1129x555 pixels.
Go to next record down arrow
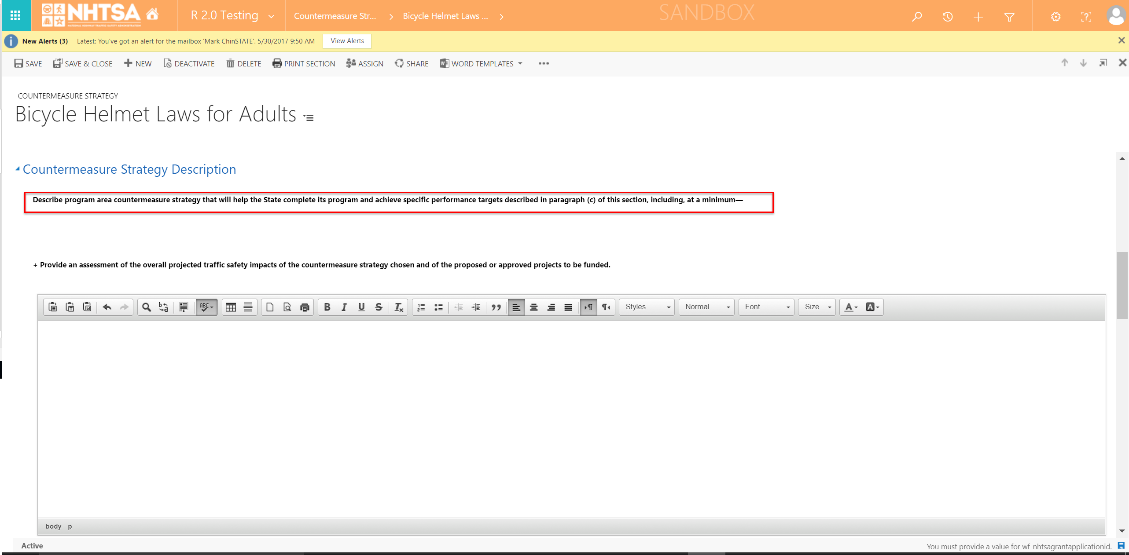coord(1083,63)
